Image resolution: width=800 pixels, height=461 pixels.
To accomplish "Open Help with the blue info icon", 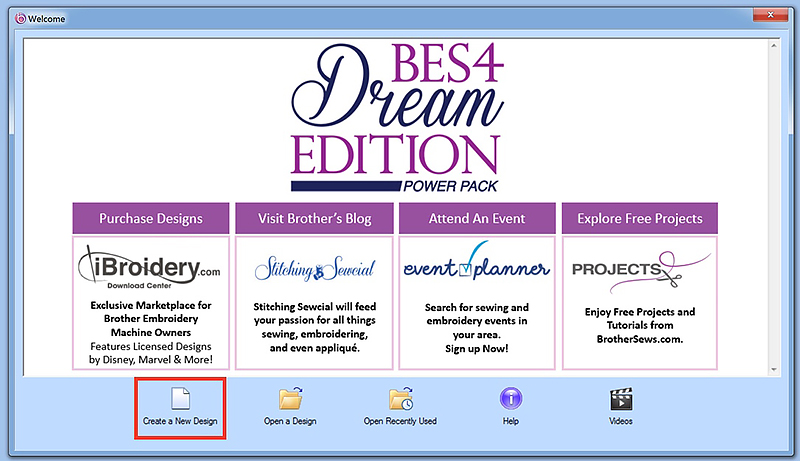I will (510, 399).
